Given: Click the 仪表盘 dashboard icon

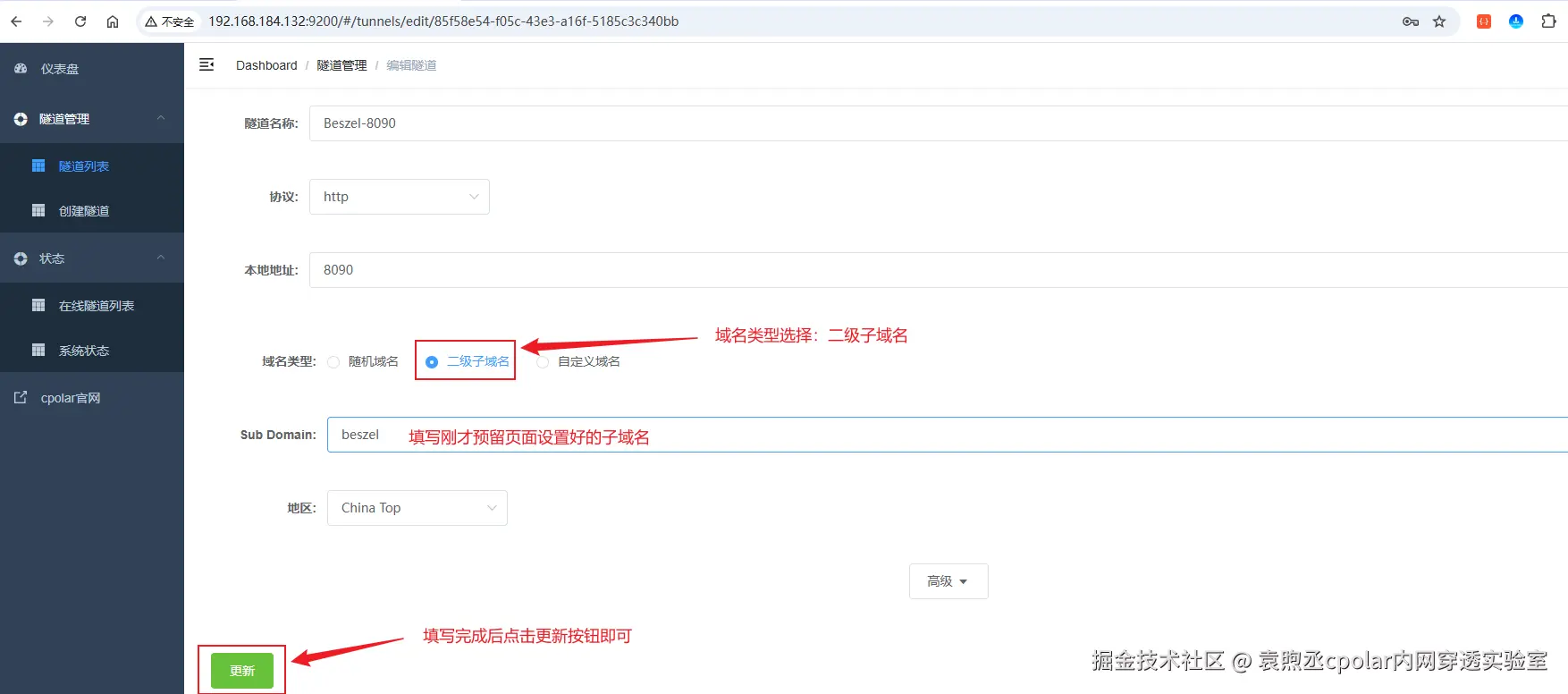Looking at the screenshot, I should point(21,69).
